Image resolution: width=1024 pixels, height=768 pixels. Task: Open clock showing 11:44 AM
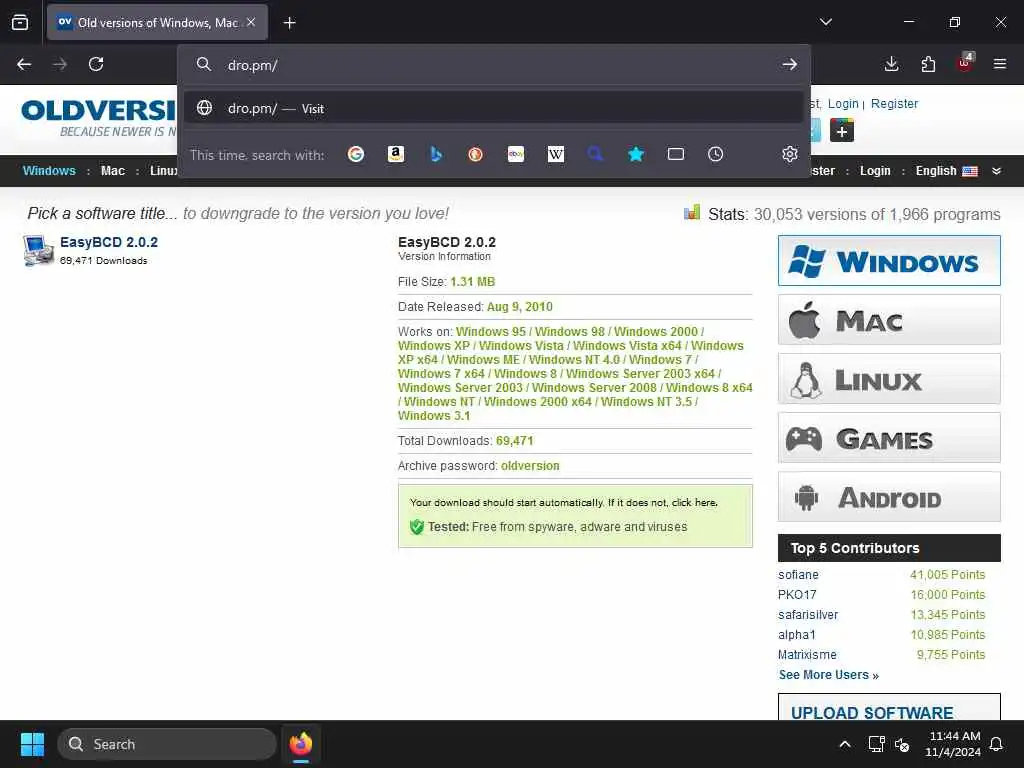953,744
